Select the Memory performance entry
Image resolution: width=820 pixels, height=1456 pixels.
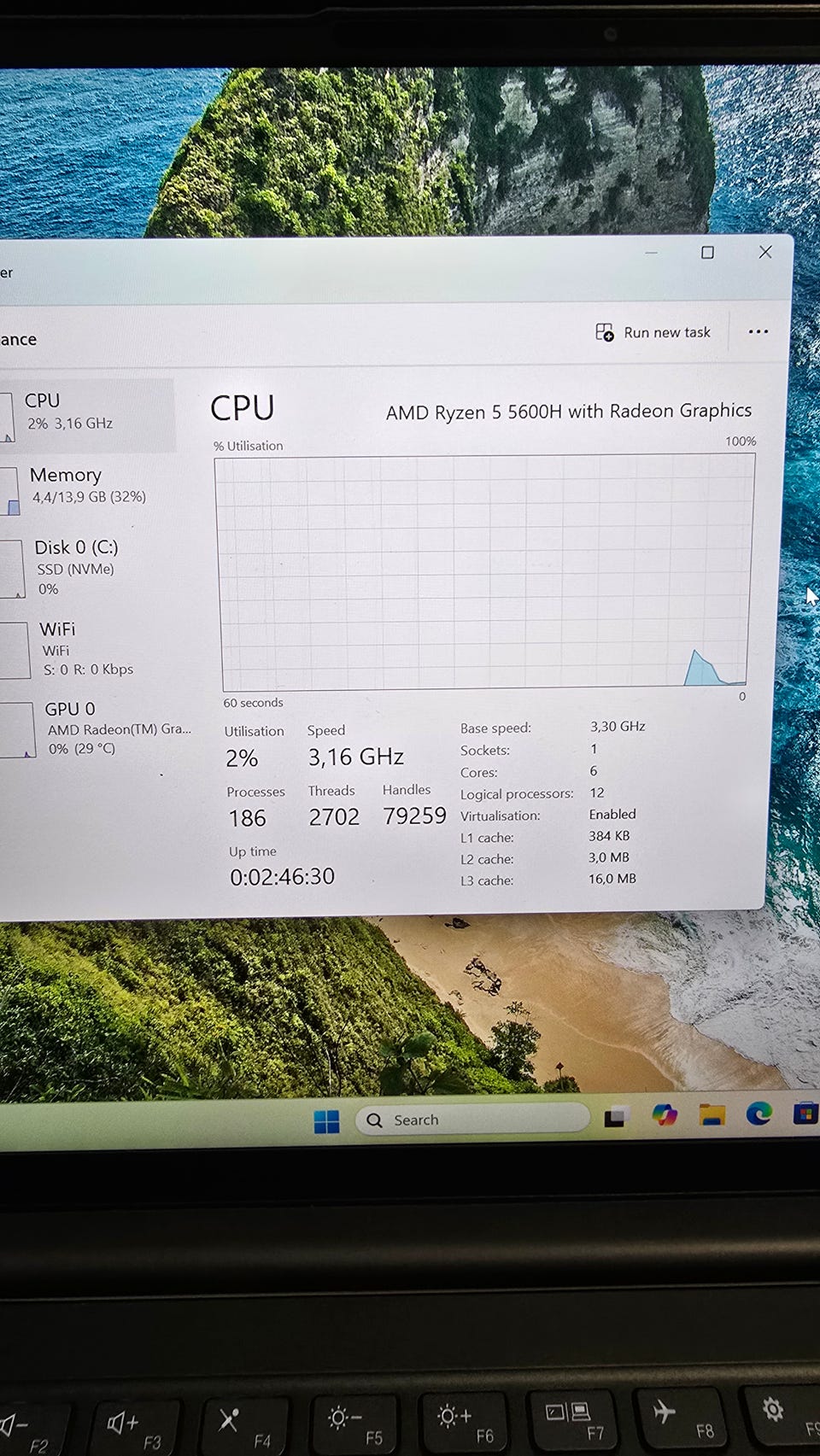pos(85,490)
